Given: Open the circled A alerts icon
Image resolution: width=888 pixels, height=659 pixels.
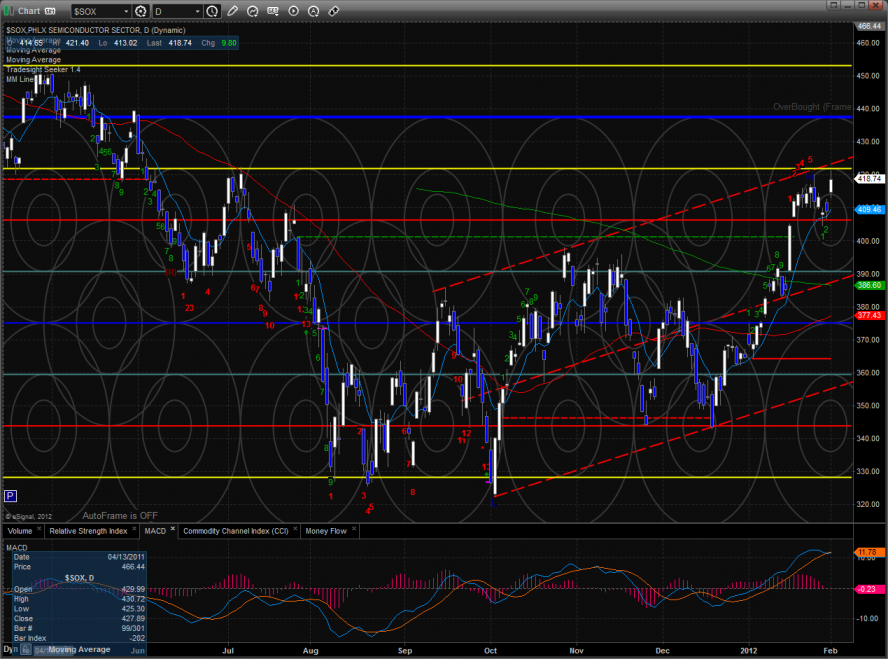Looking at the screenshot, I should (313, 11).
